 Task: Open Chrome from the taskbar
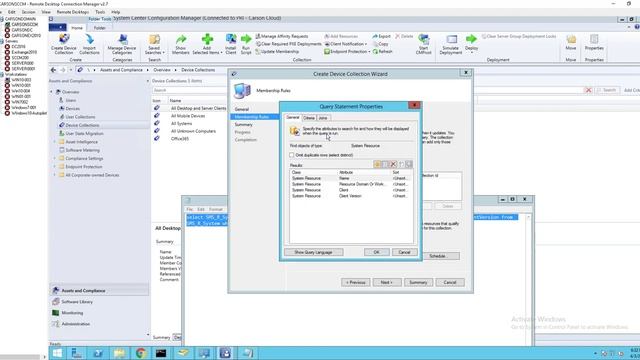(141, 353)
